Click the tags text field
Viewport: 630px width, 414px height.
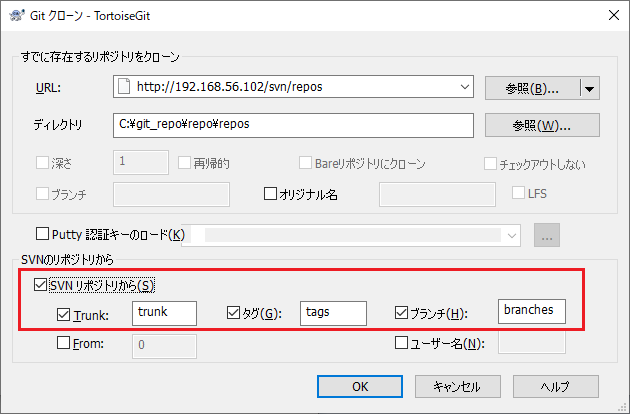click(333, 313)
